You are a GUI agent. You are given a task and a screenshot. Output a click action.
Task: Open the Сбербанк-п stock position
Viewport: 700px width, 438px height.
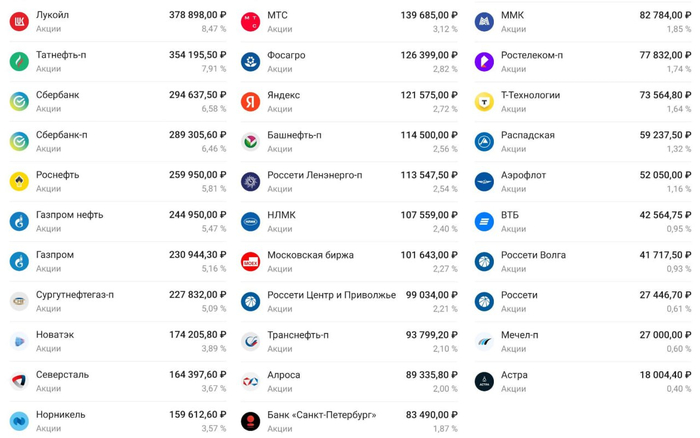tap(118, 142)
